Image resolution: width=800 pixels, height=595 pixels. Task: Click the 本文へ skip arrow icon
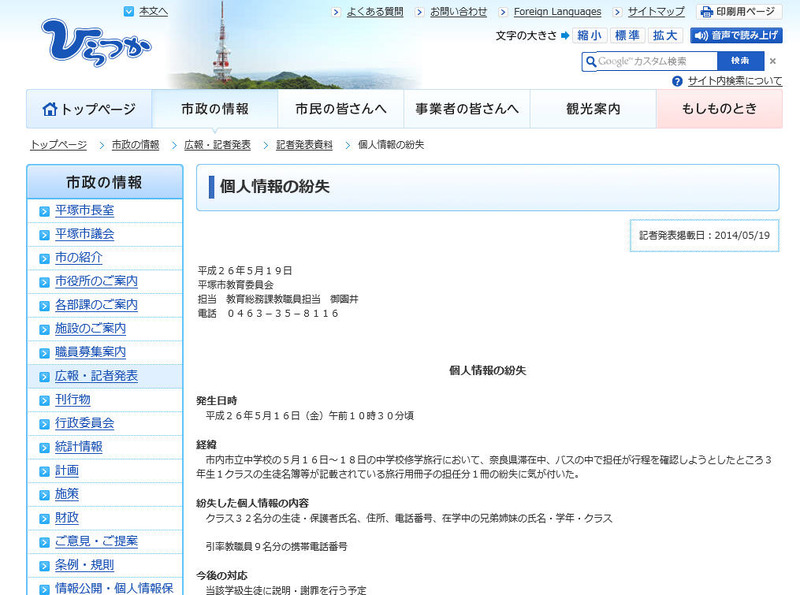(x=128, y=11)
